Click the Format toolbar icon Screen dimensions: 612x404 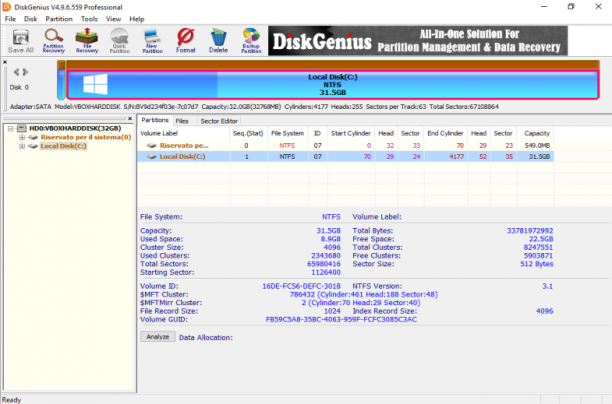click(185, 41)
